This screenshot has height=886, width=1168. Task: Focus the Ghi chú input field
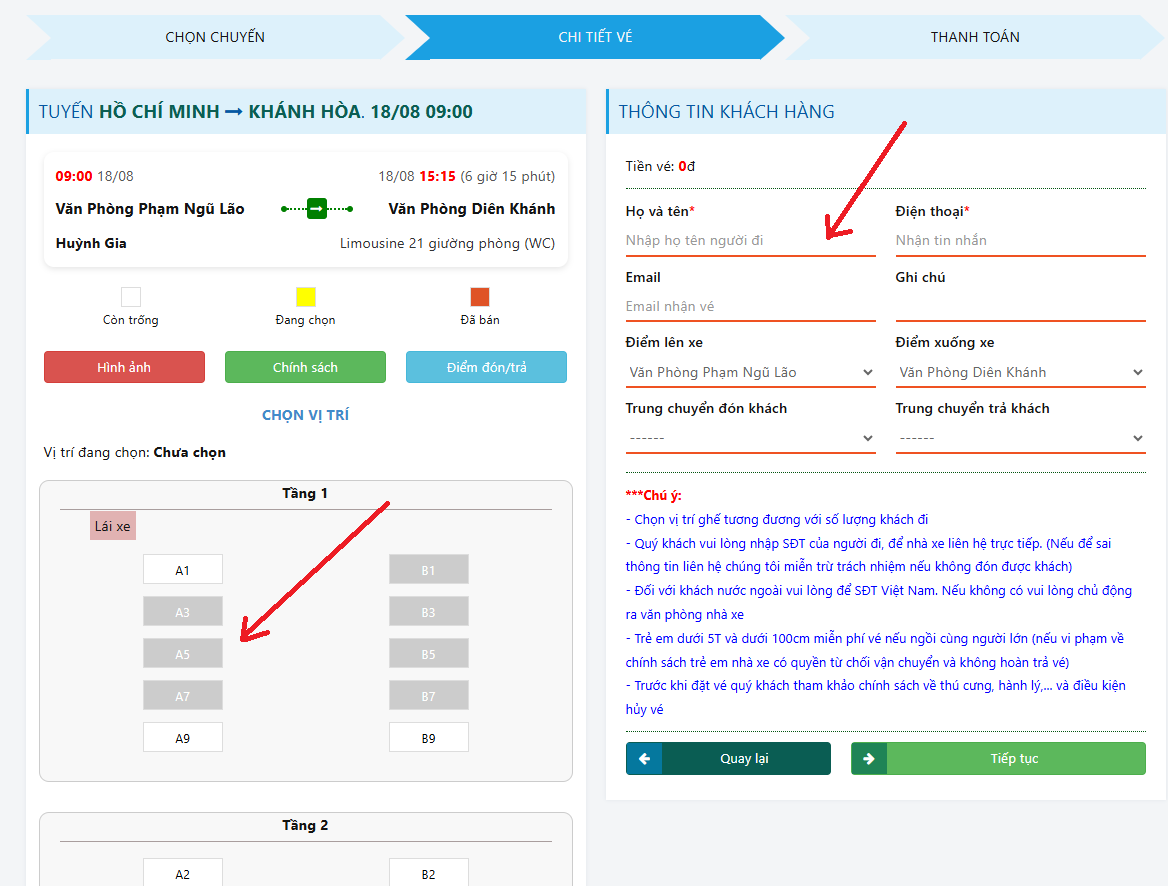coord(1020,306)
